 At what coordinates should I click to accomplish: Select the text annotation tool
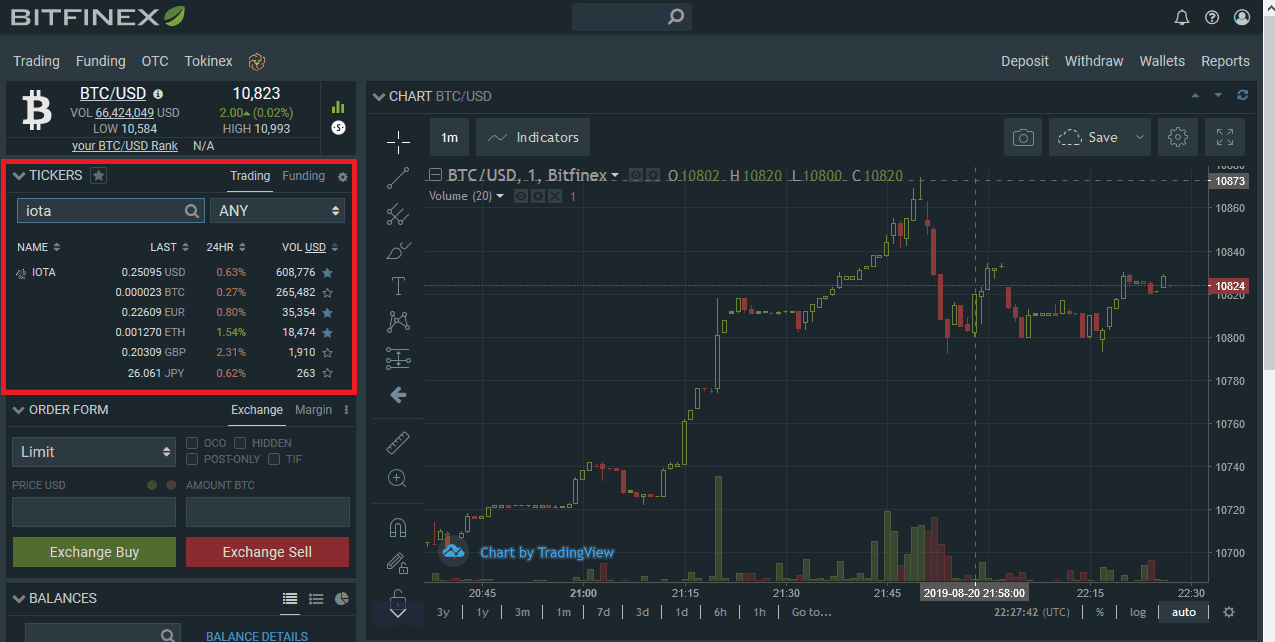point(398,286)
